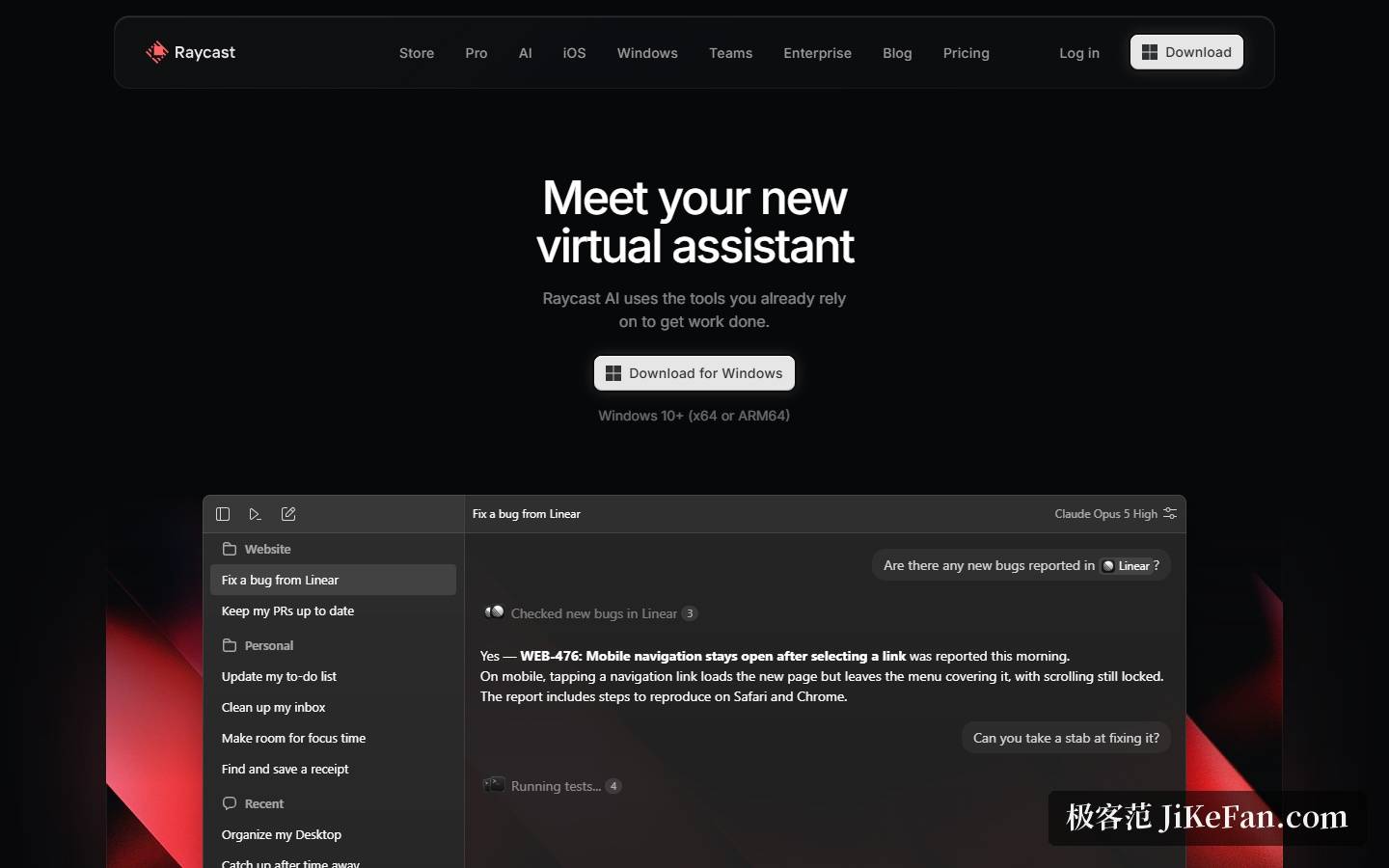Click the Raycast AI uses the tools subtitle
The image size is (1389, 868).
pos(694,310)
